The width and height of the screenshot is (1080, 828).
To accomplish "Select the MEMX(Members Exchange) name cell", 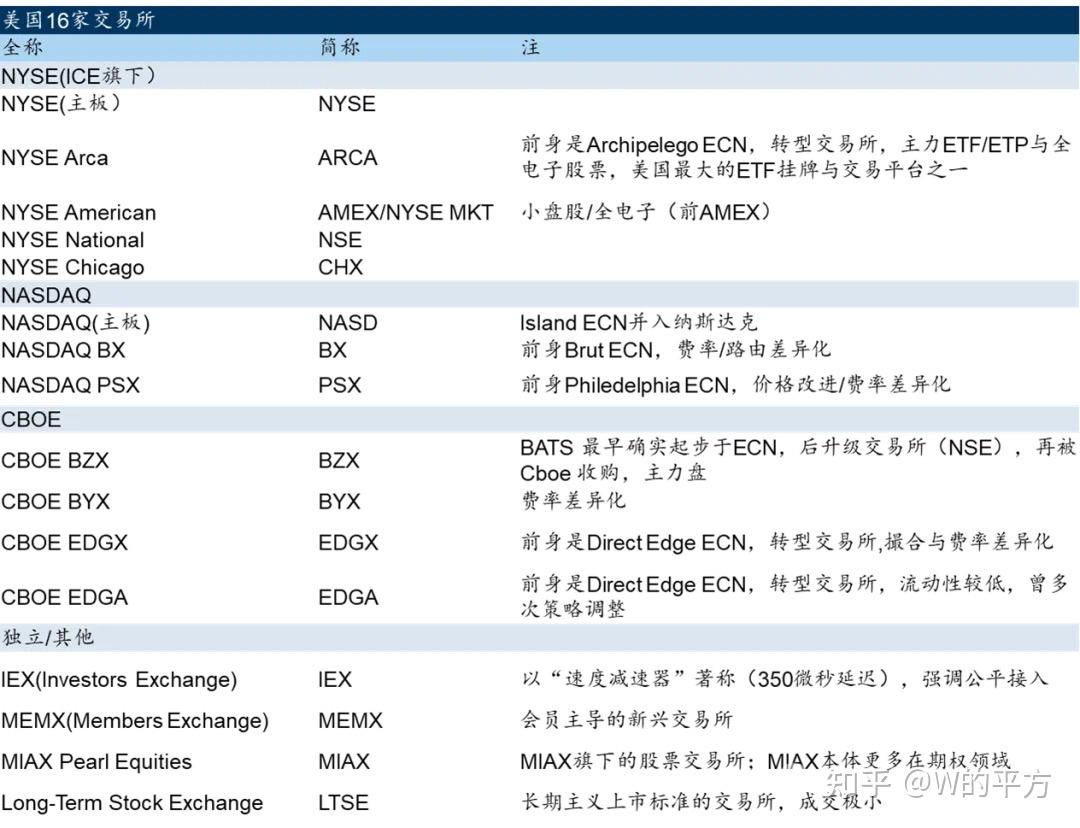I will pos(135,721).
